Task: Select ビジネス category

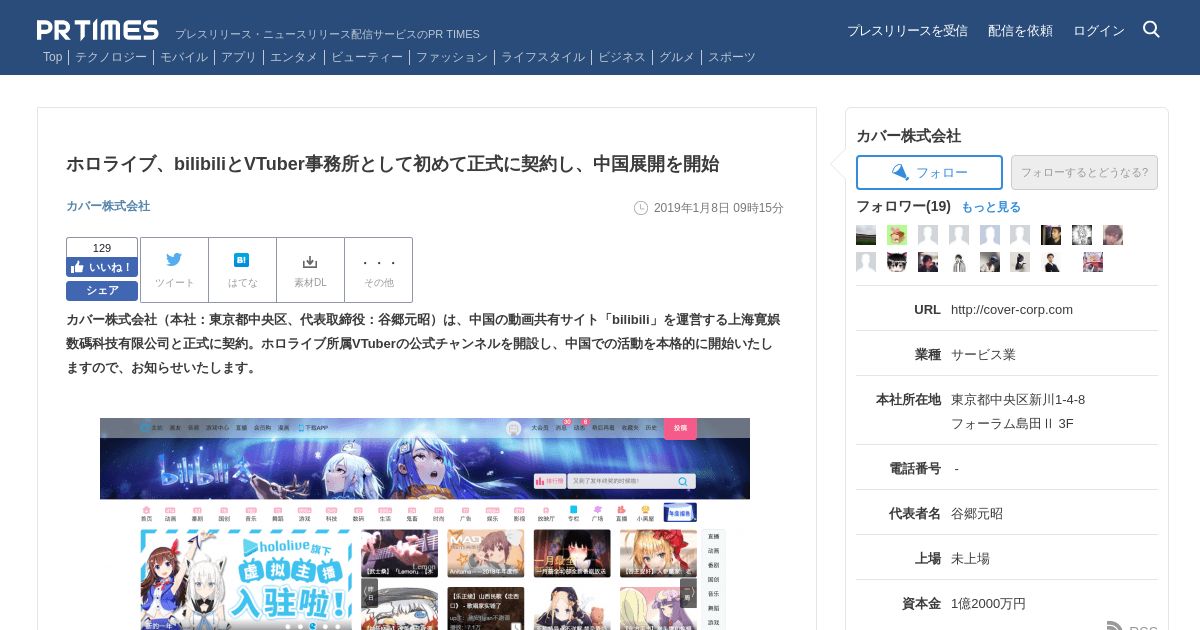Action: pos(622,57)
